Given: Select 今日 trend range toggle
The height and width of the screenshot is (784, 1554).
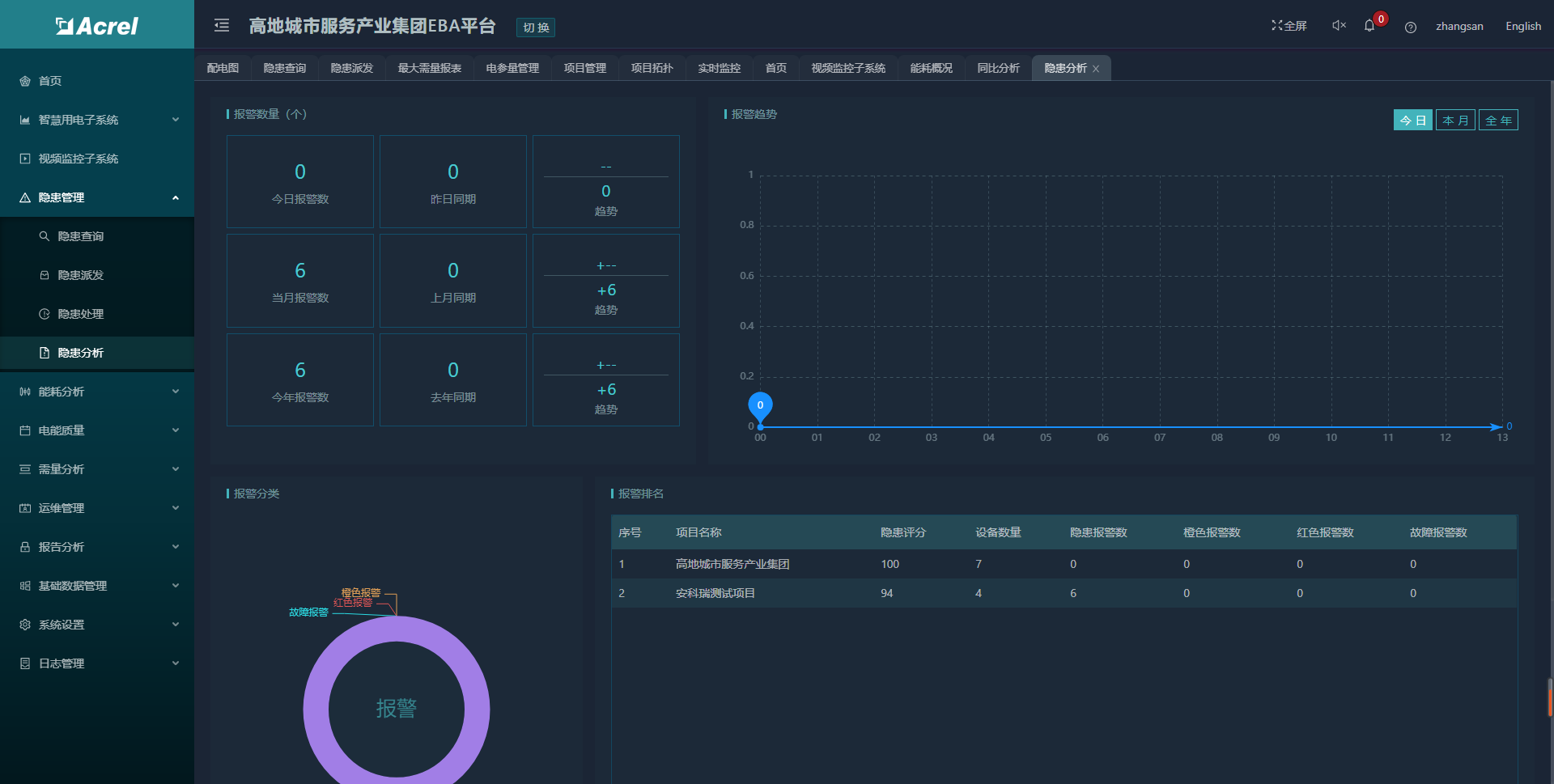Looking at the screenshot, I should coord(1412,121).
